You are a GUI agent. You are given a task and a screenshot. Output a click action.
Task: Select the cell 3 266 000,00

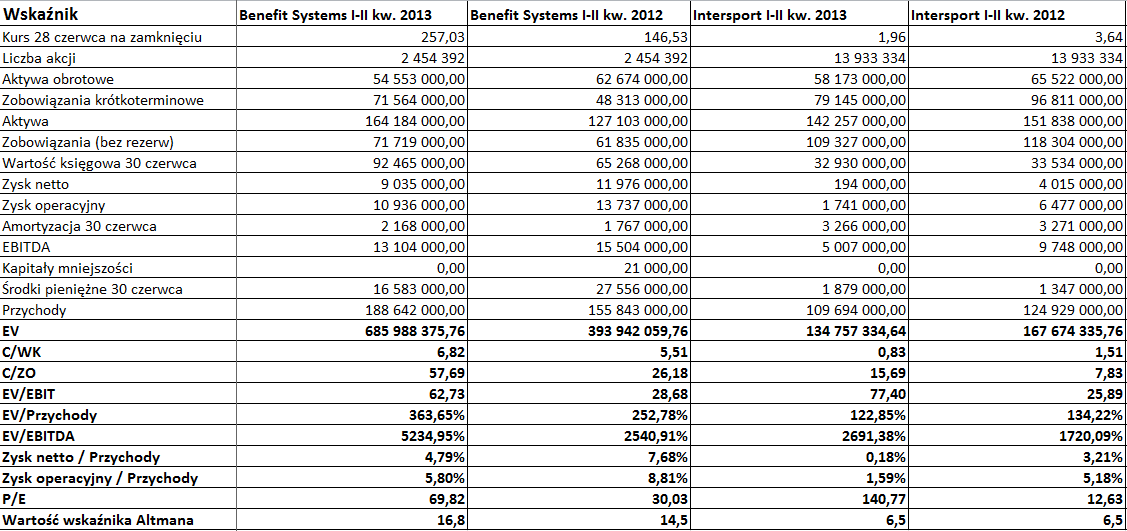pyautogui.click(x=798, y=226)
